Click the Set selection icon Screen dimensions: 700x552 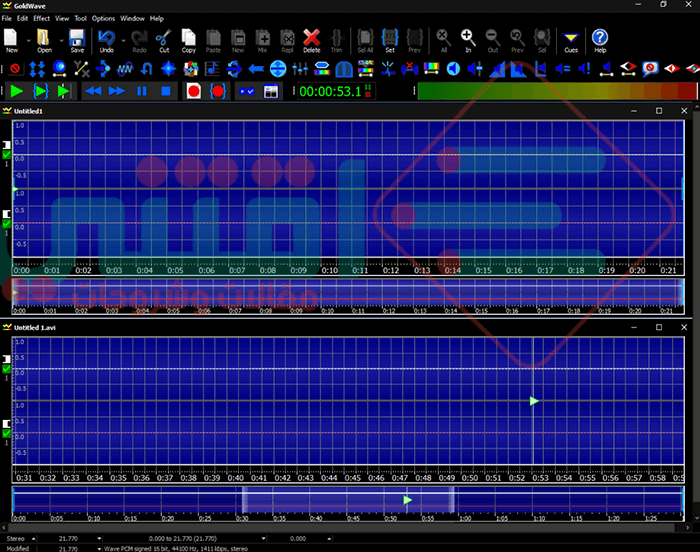click(390, 41)
